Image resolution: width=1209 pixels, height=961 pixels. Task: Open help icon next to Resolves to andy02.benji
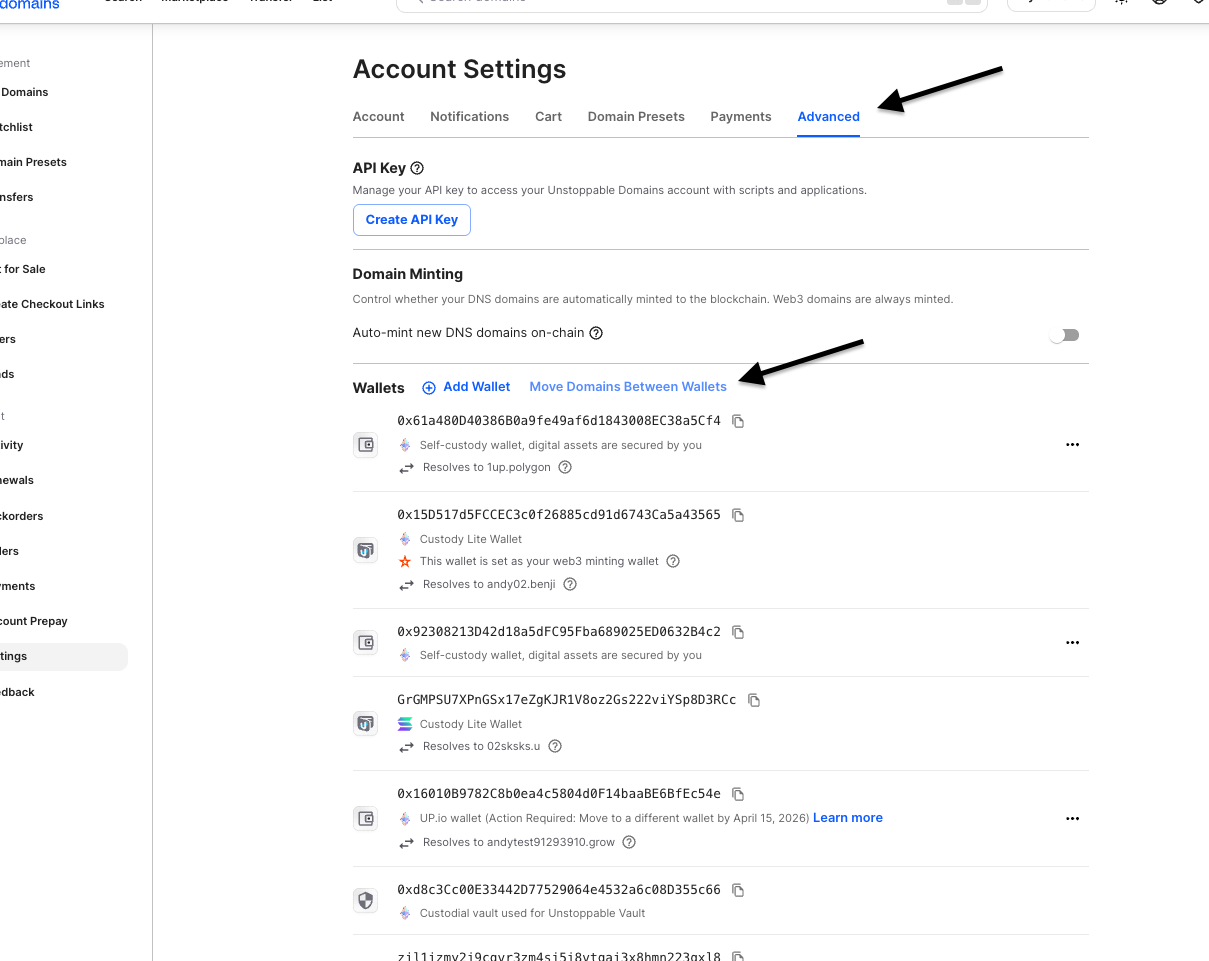(570, 584)
